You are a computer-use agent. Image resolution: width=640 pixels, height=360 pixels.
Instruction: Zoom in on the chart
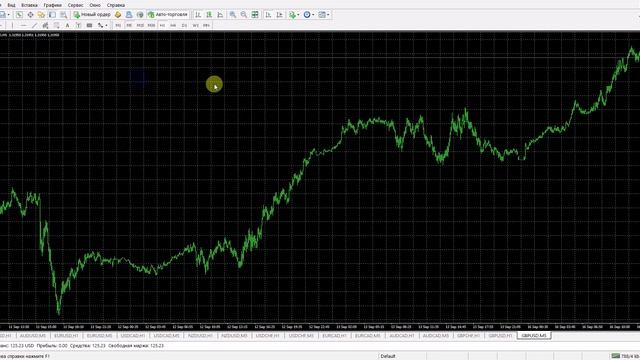click(233, 15)
